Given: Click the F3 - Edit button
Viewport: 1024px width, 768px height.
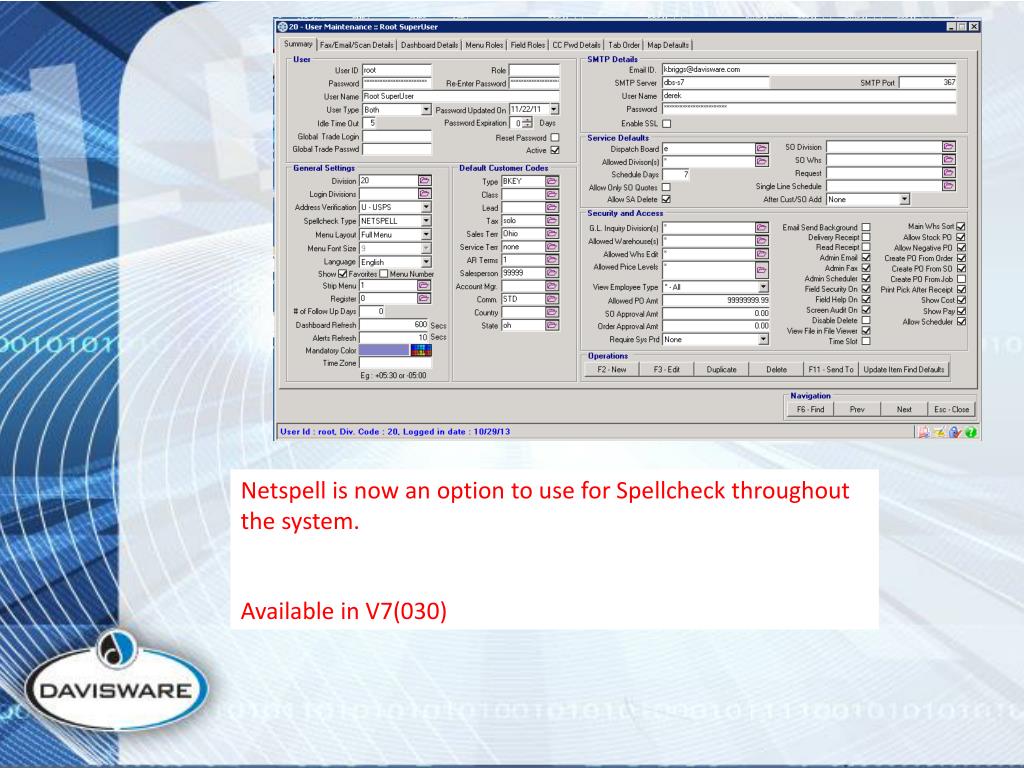Looking at the screenshot, I should pos(666,370).
